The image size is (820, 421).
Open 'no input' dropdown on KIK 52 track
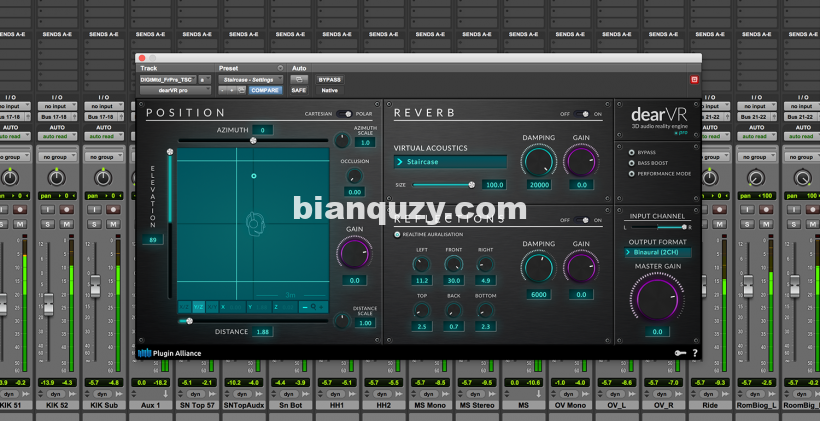[x=57, y=106]
